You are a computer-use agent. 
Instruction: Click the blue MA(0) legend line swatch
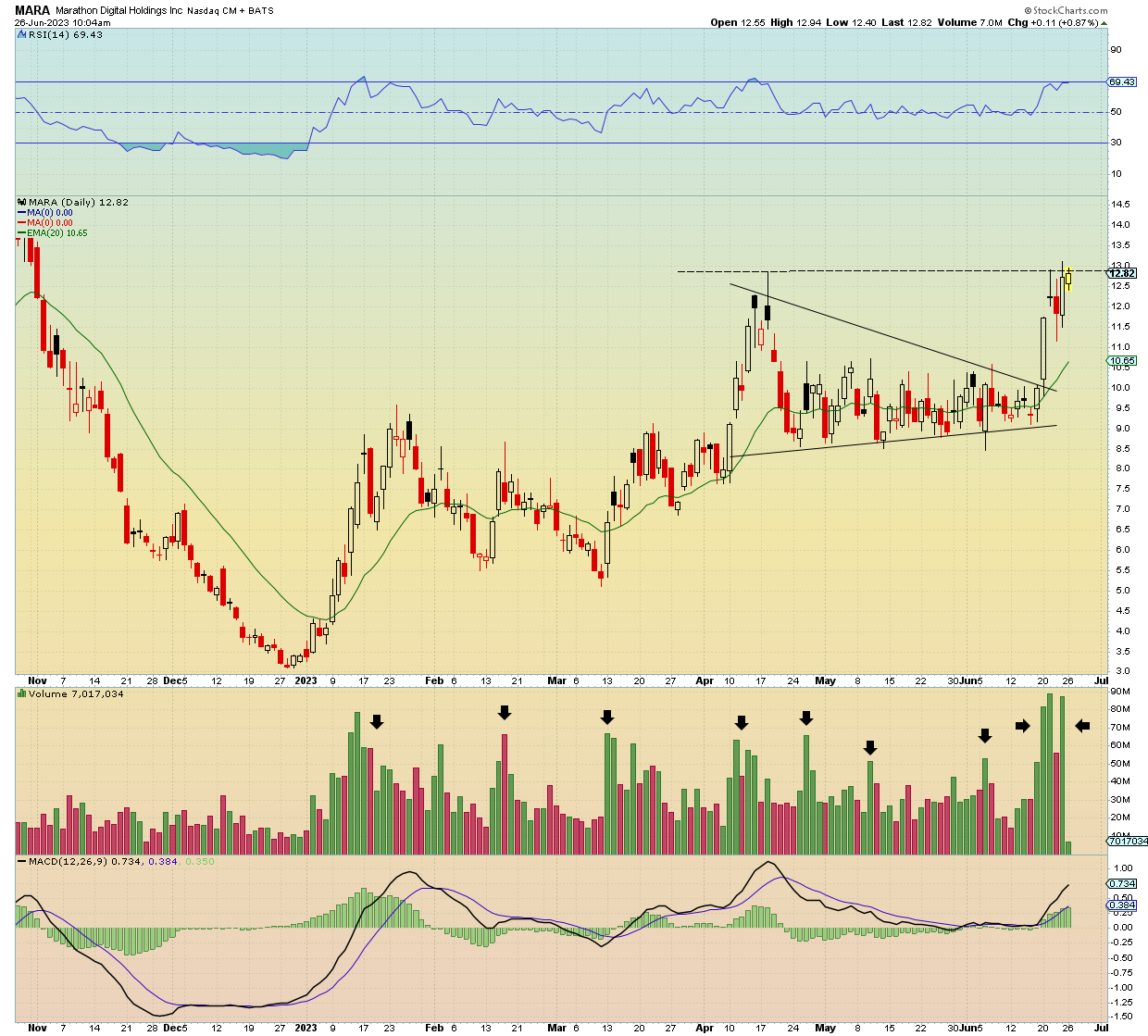coord(21,213)
